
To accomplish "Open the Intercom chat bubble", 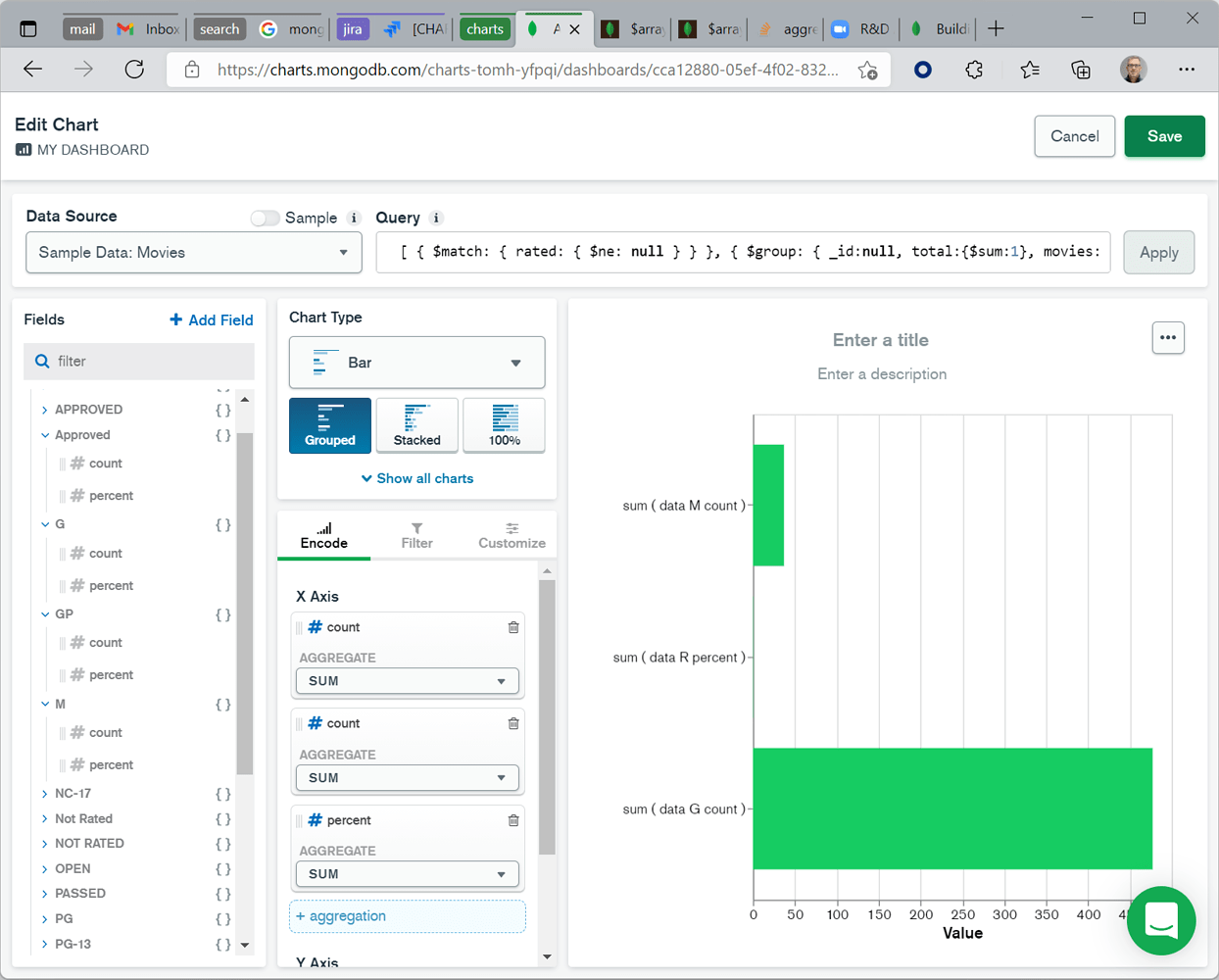I will point(1161,921).
